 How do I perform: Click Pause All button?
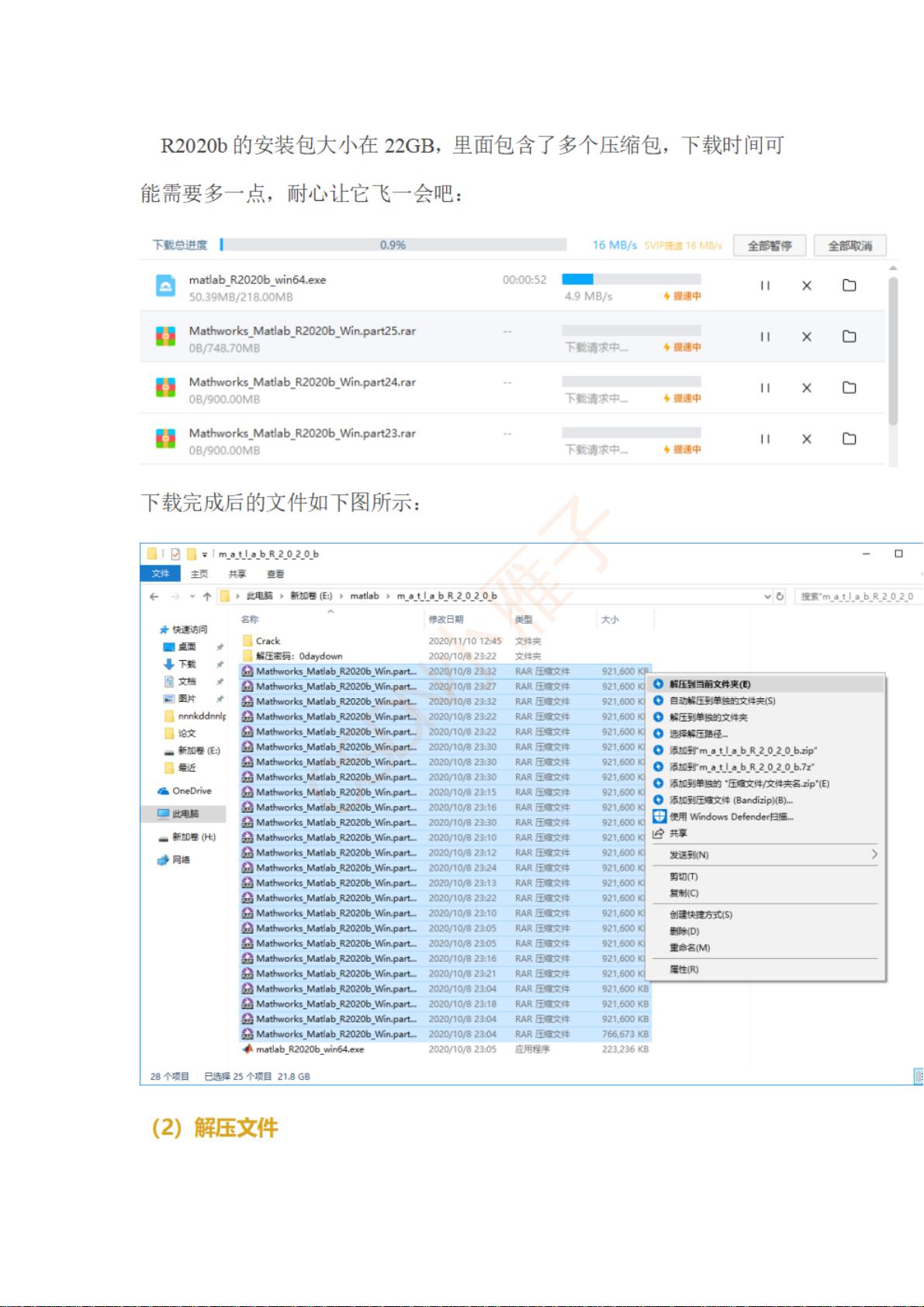[770, 245]
